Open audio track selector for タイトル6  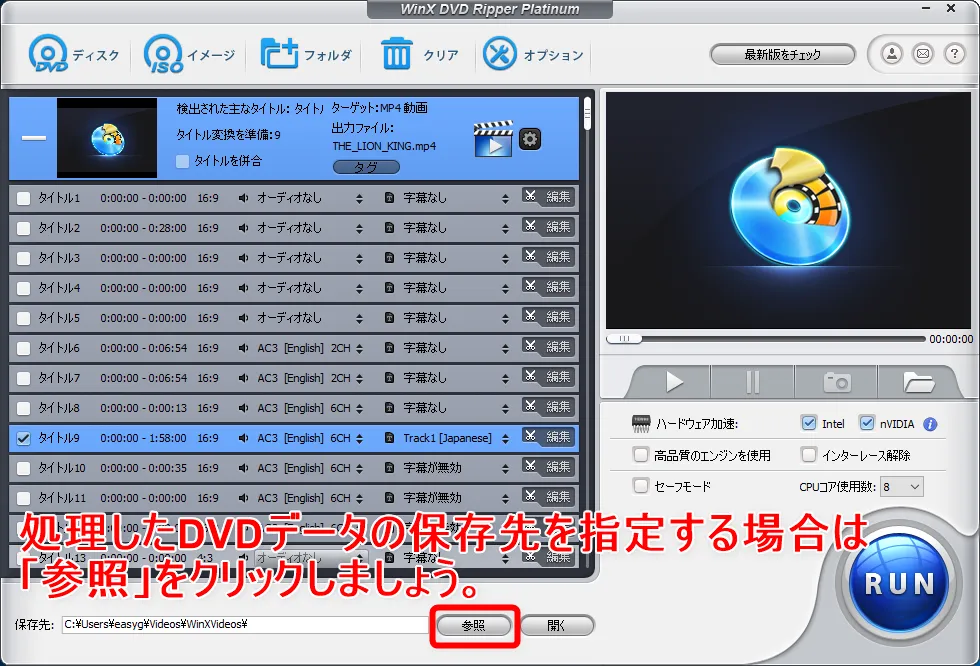359,349
